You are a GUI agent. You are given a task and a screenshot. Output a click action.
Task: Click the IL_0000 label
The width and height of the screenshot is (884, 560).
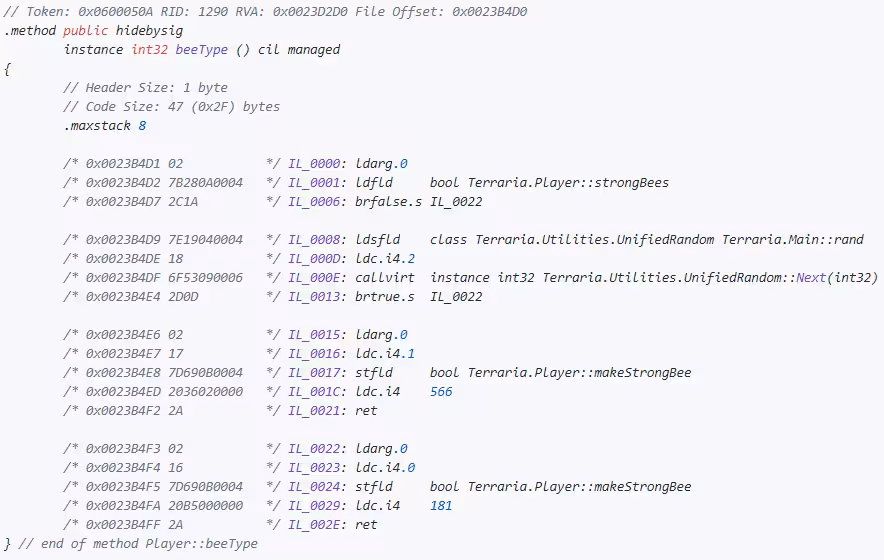click(314, 164)
